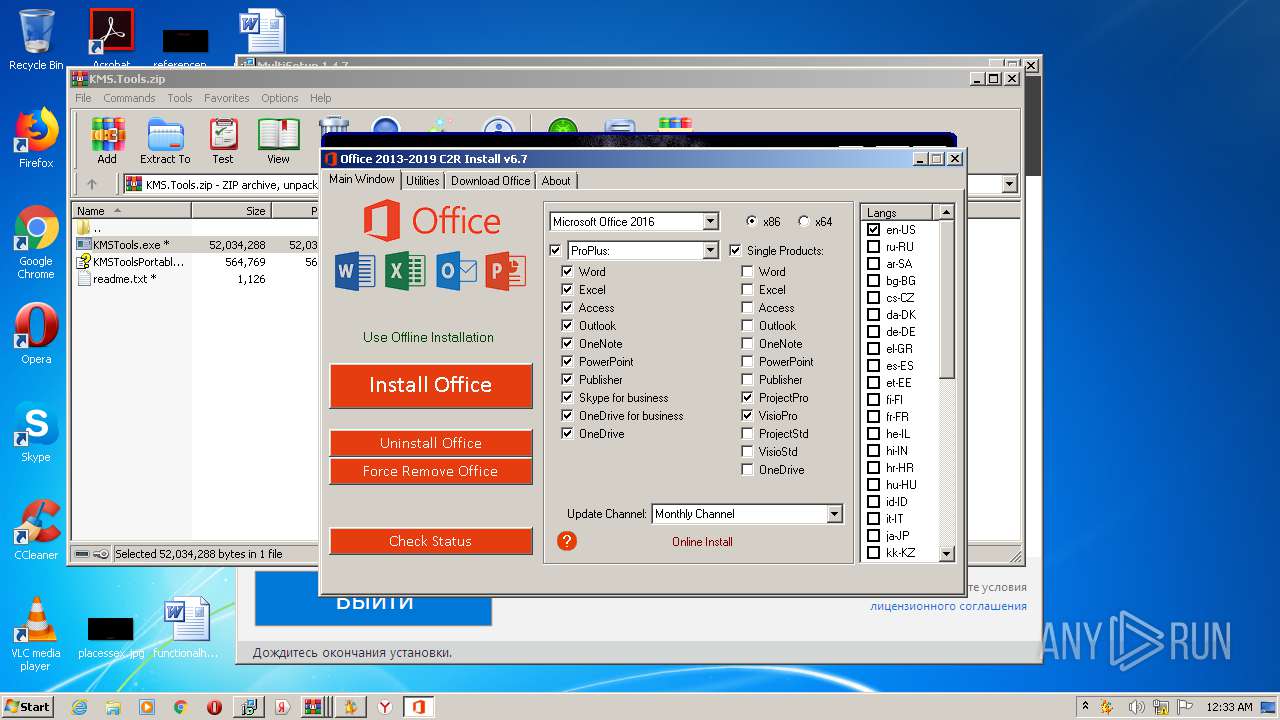Click Force Remove Office button
Viewport: 1280px width, 720px height.
tap(431, 471)
